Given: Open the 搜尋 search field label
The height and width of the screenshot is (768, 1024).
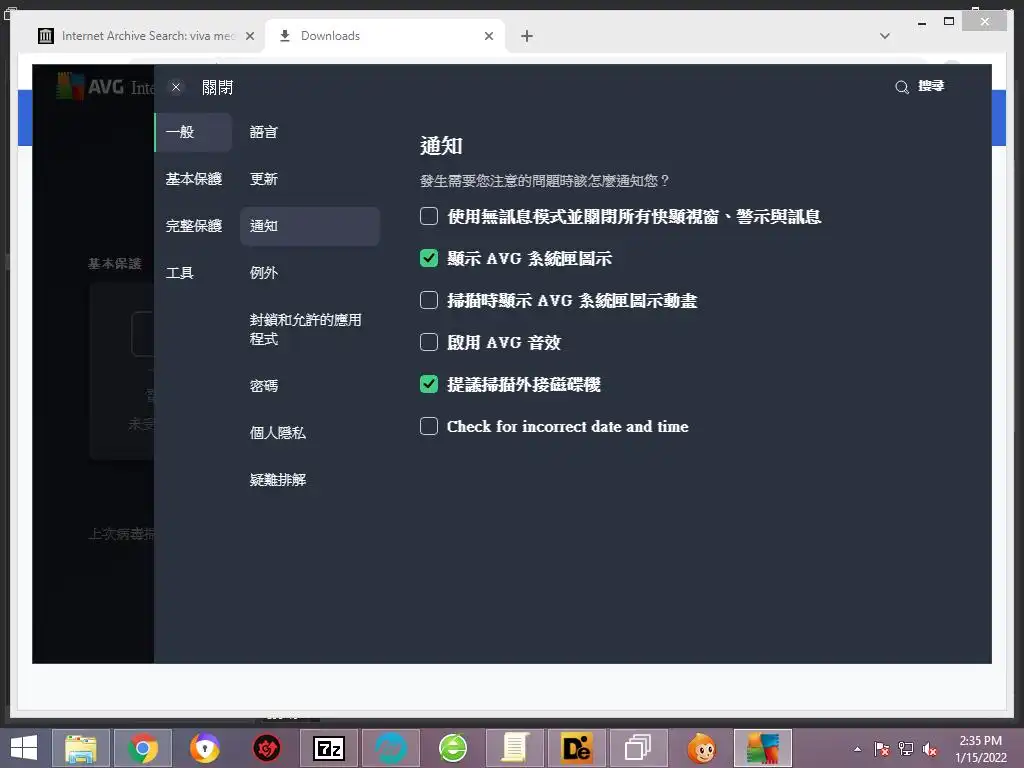Looking at the screenshot, I should [x=931, y=86].
